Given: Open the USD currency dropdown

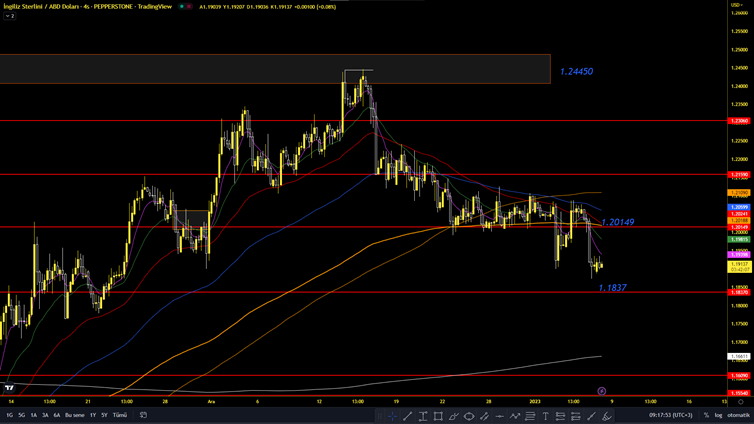Looking at the screenshot, I should click(x=737, y=5).
